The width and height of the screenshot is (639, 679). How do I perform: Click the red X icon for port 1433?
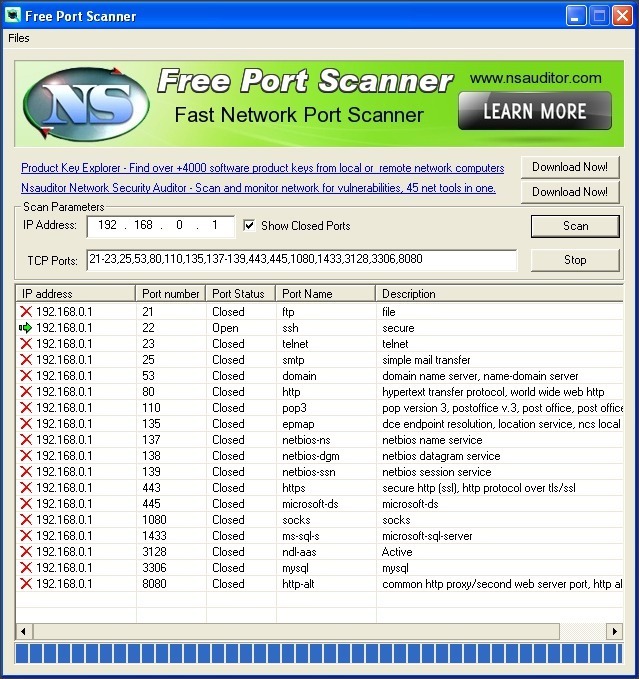(26, 536)
